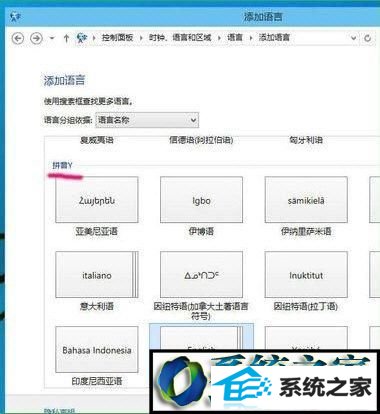The width and height of the screenshot is (380, 414).
Task: Select the Inuktitut Latin language tile
Action: pyautogui.click(x=306, y=274)
